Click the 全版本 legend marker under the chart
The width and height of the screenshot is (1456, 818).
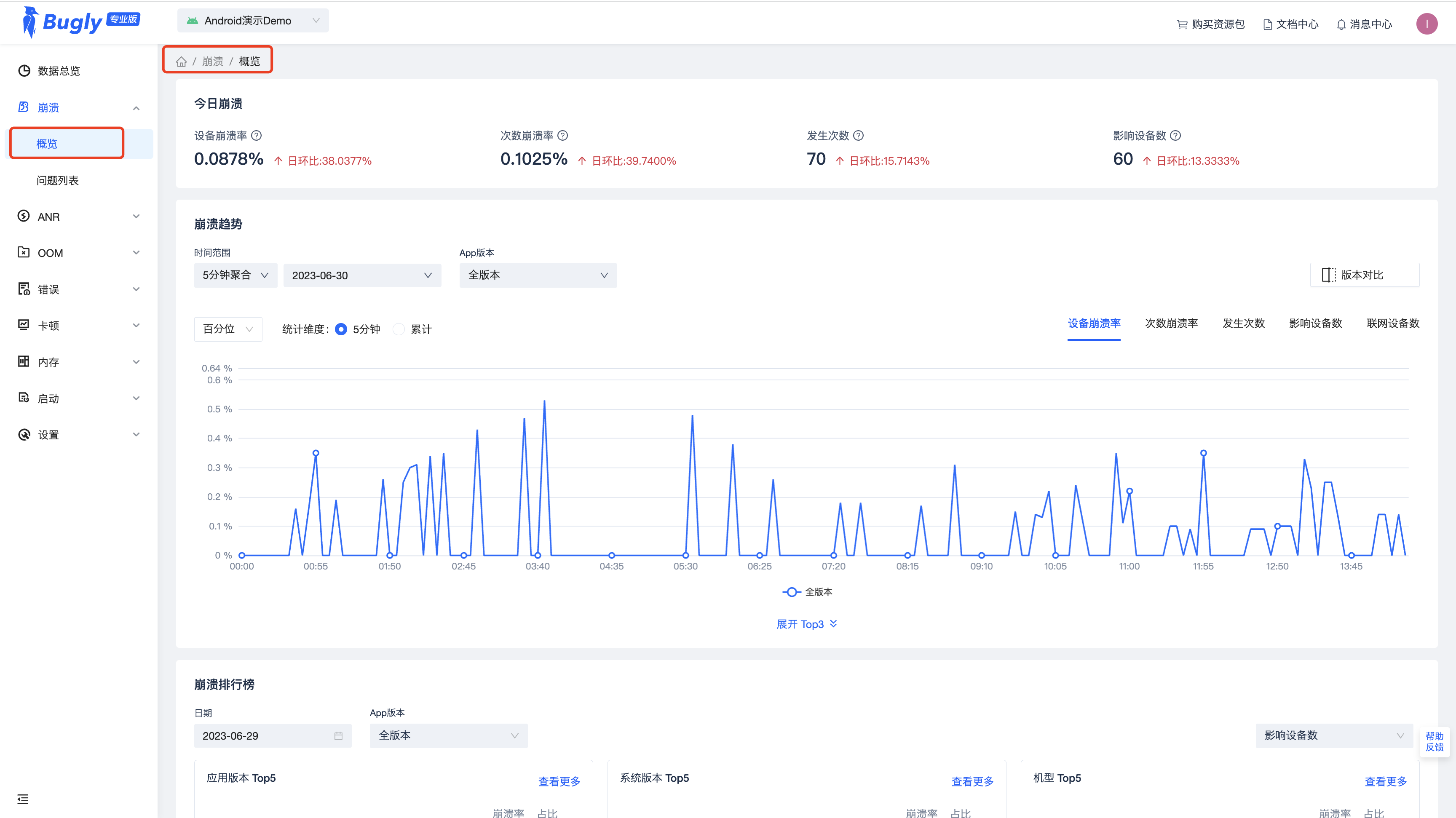tap(791, 592)
